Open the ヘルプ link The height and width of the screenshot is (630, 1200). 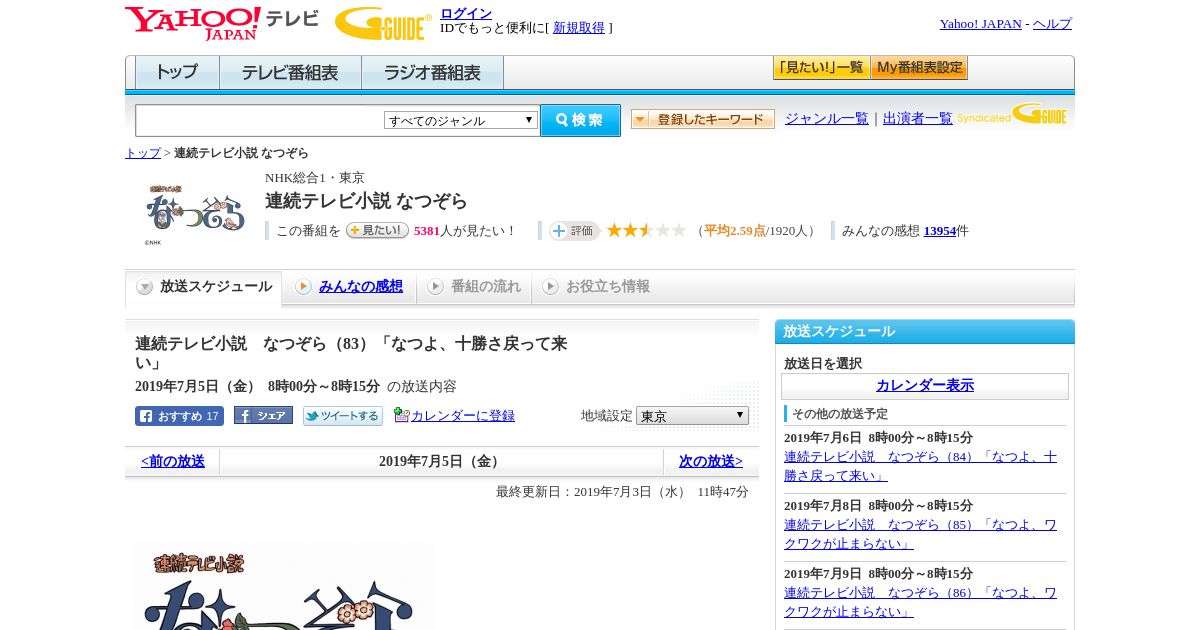1052,23
